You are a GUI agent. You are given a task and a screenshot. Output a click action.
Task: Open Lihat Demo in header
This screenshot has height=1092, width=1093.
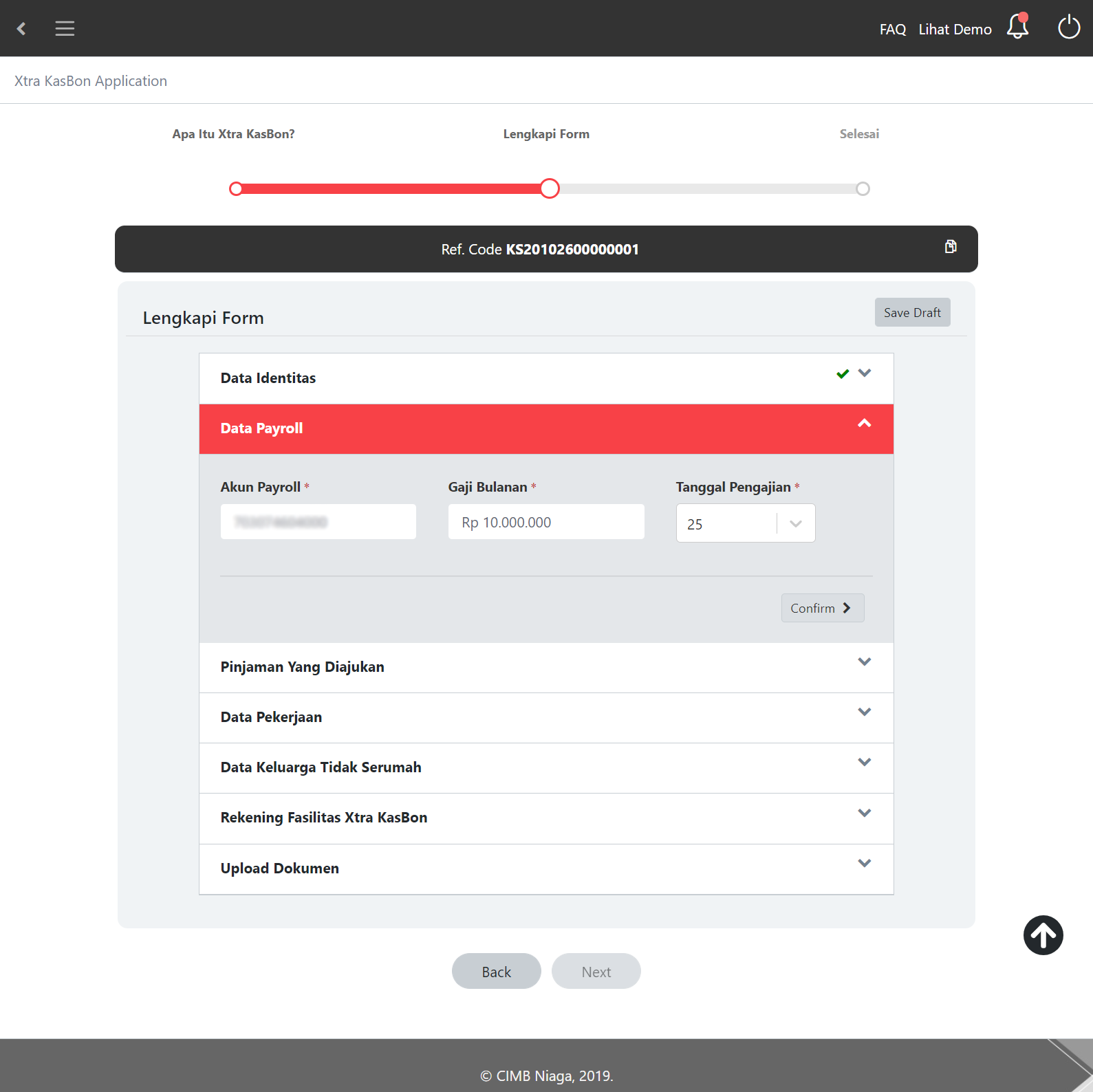pos(955,30)
